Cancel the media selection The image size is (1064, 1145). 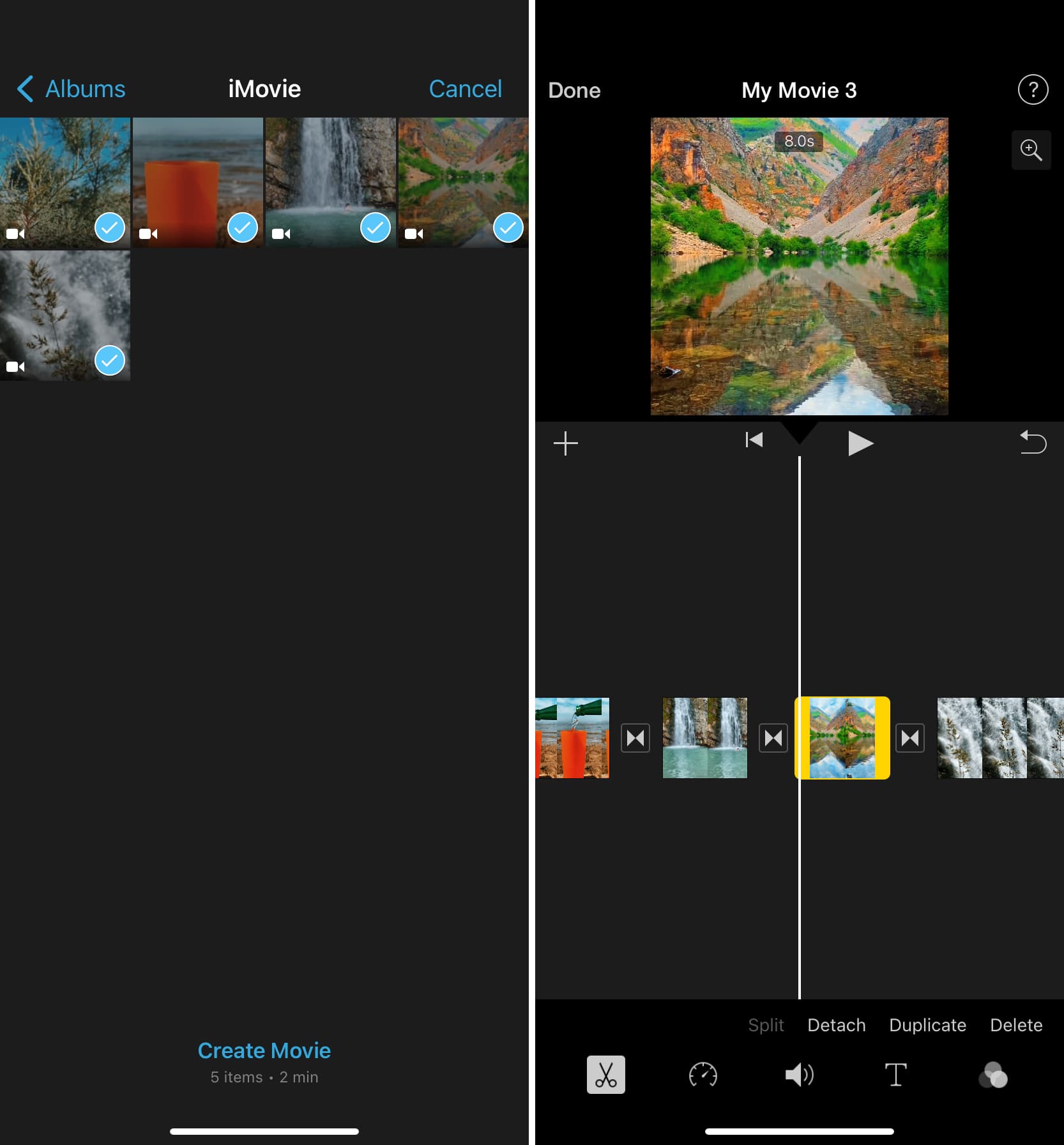point(465,89)
